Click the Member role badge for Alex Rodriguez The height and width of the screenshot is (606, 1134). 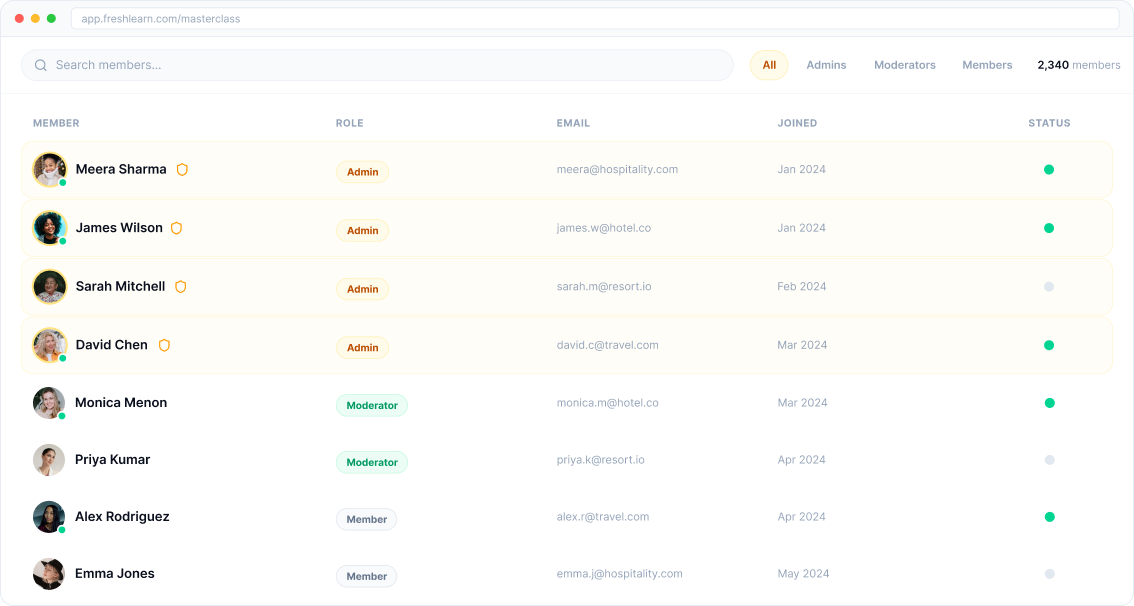[367, 519]
